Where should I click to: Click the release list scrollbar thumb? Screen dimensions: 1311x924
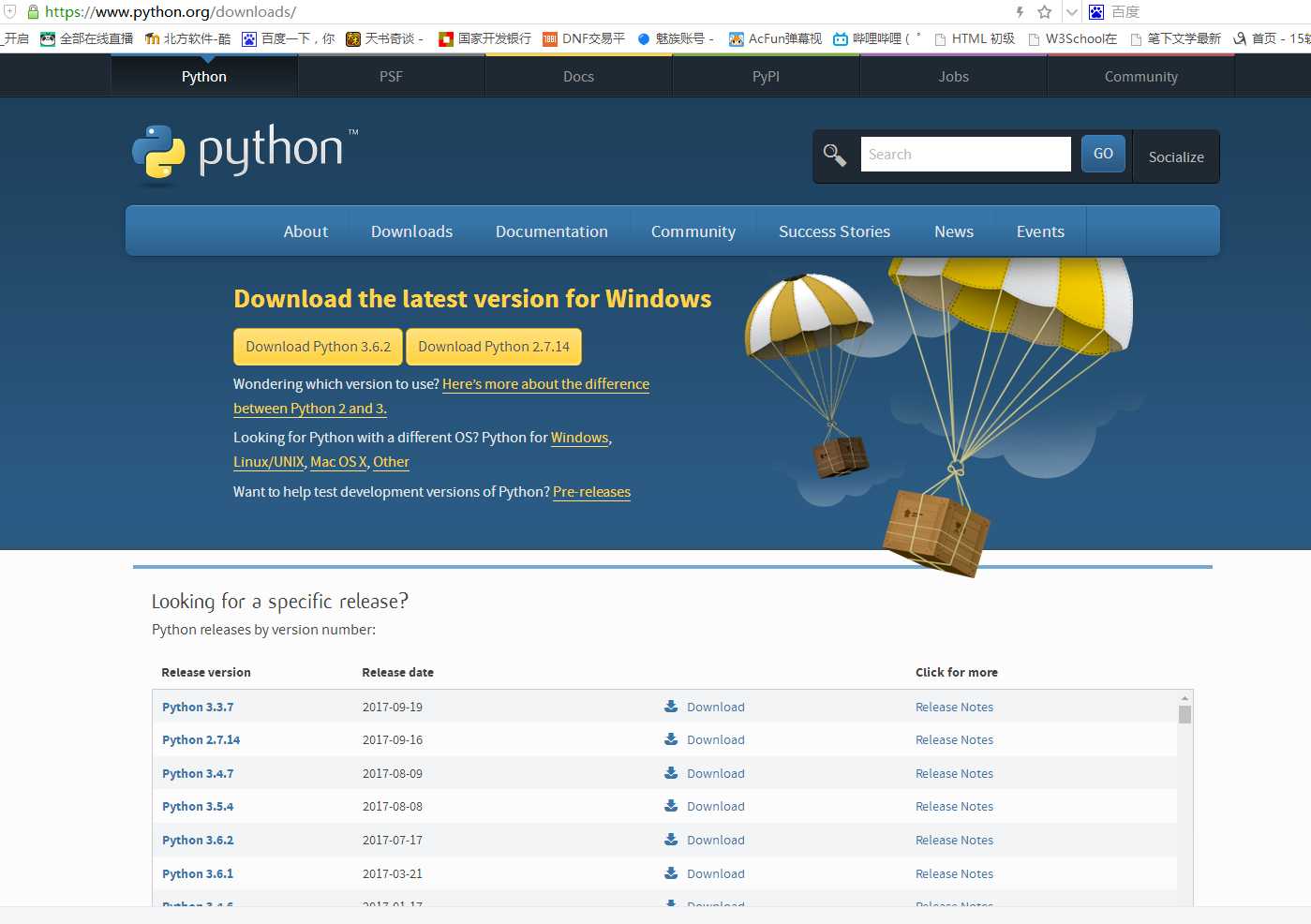[1184, 715]
